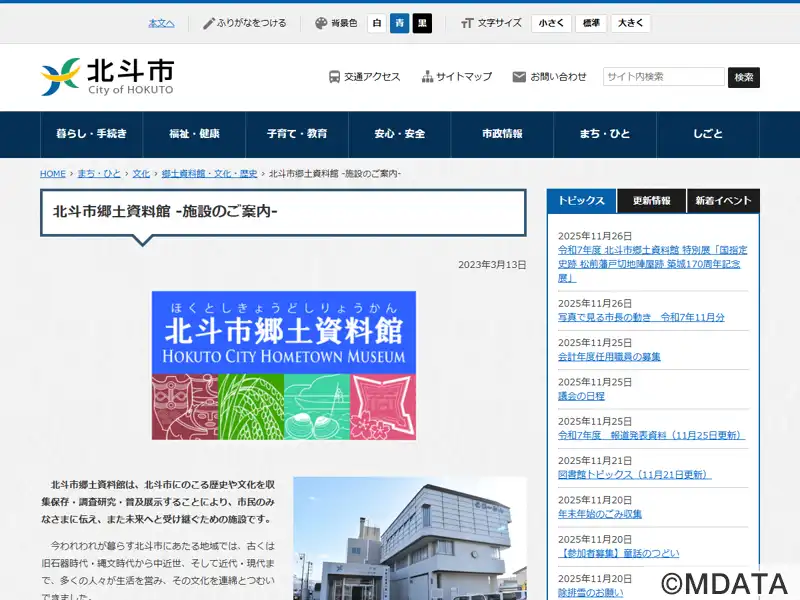Go to 文化 breadcrumb link

coord(141,174)
